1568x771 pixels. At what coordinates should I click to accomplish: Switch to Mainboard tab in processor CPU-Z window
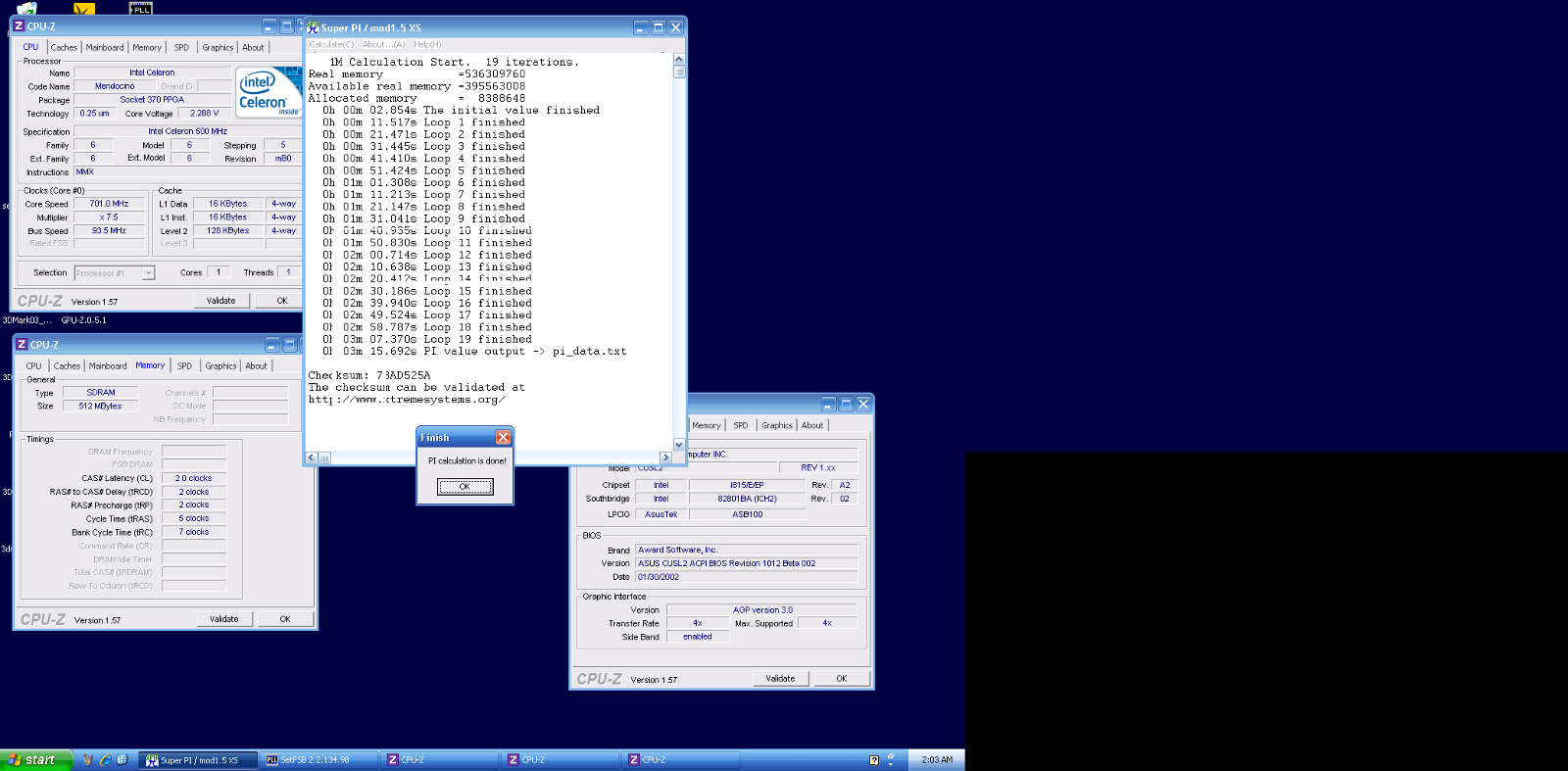(x=105, y=47)
